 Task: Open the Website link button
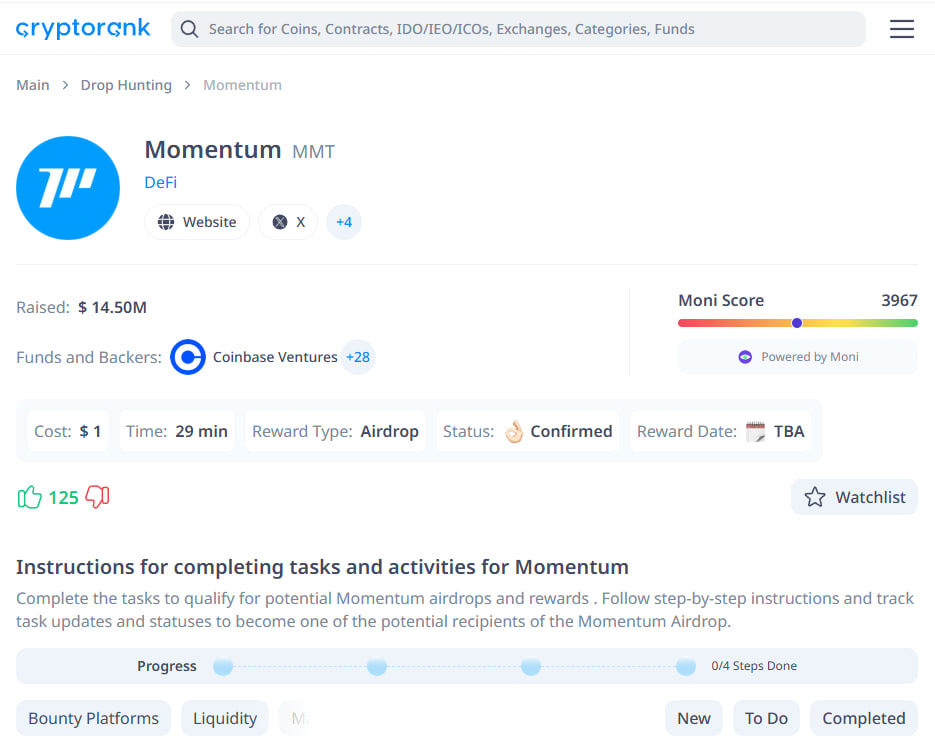click(197, 222)
